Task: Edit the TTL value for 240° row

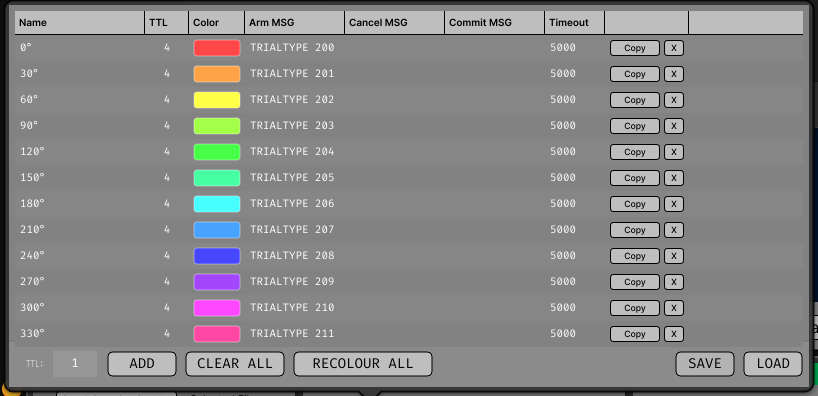Action: tap(166, 256)
